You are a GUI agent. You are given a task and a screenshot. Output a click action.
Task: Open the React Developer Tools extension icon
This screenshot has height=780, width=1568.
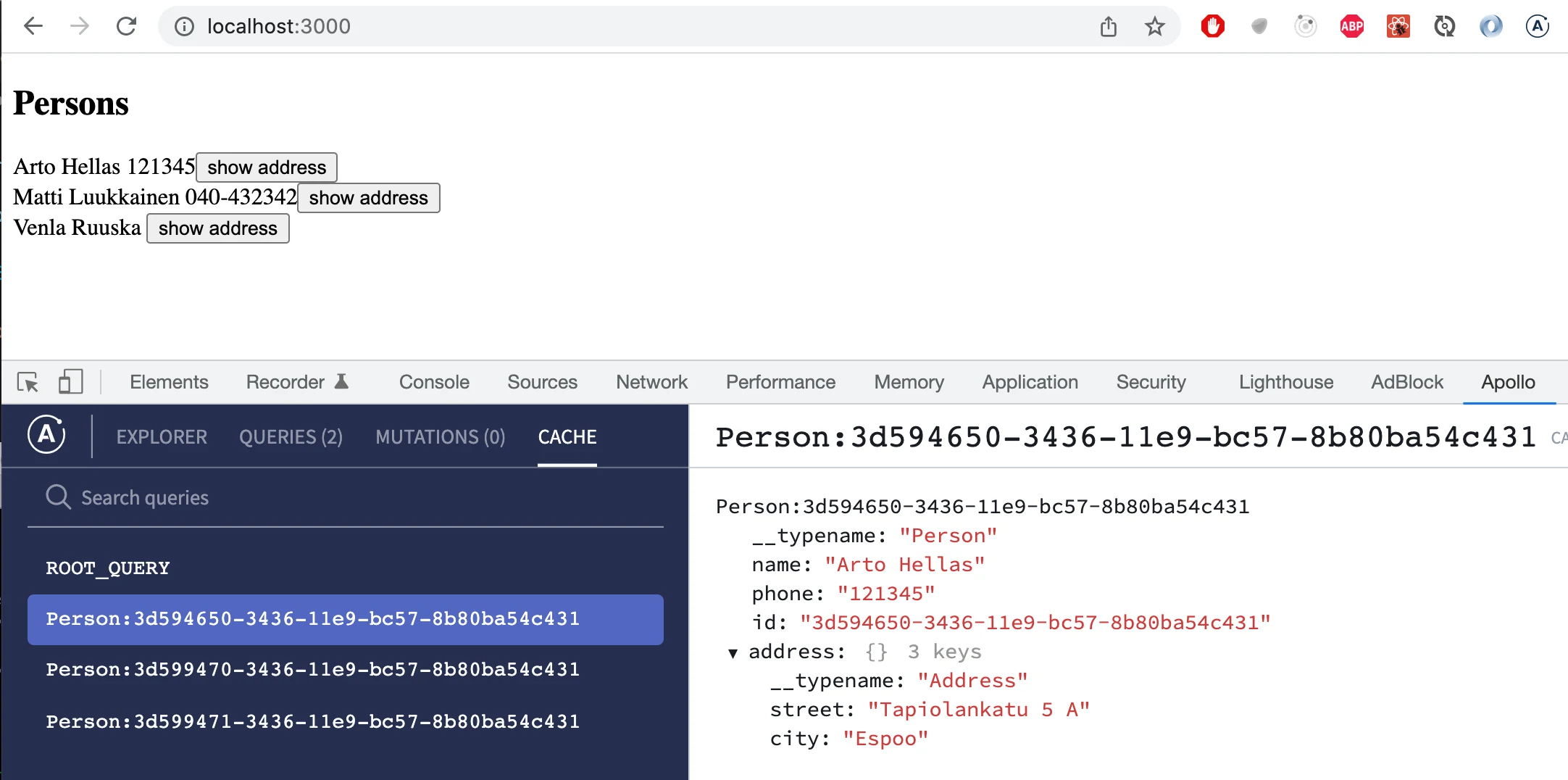click(1398, 27)
